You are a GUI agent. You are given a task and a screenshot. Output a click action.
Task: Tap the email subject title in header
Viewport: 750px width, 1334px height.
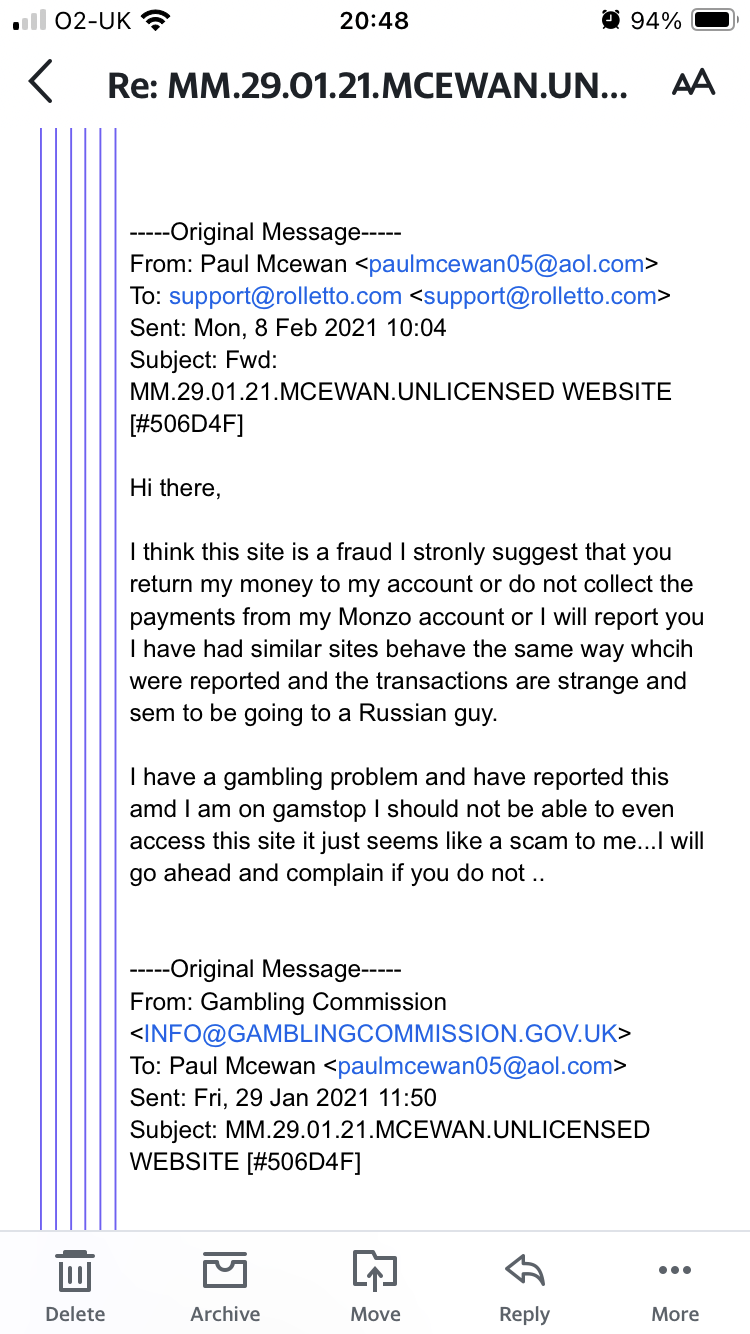tap(368, 85)
